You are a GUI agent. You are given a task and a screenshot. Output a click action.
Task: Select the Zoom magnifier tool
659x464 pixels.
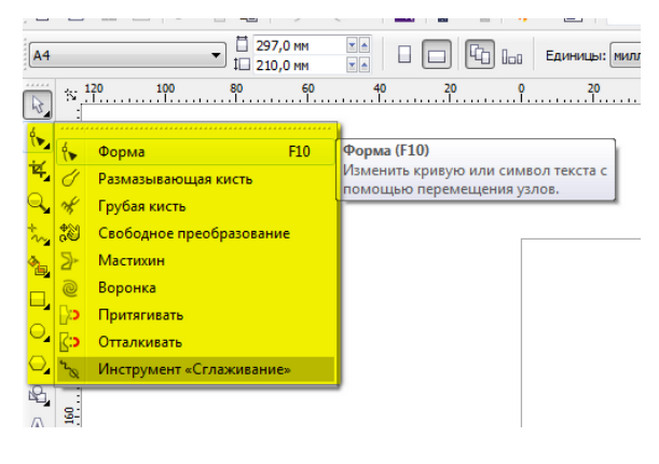(x=39, y=203)
